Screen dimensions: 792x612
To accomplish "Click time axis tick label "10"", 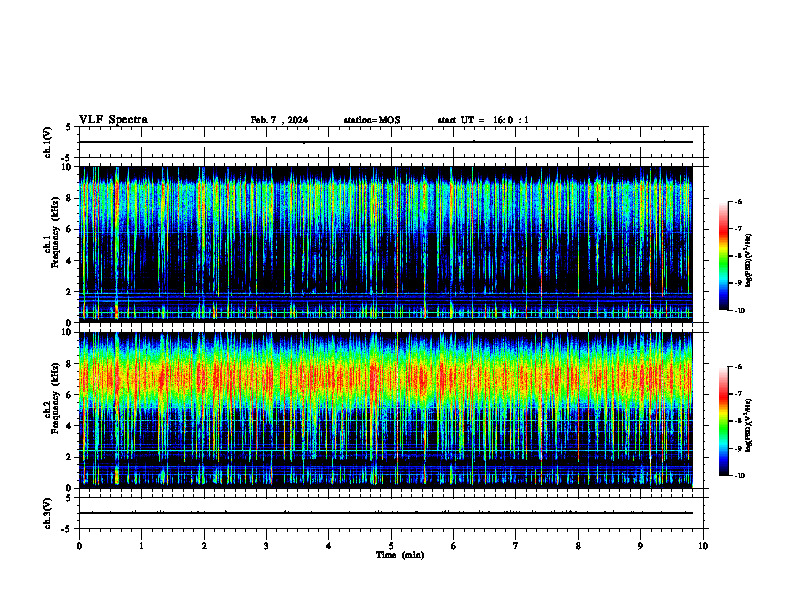I will tap(703, 546).
